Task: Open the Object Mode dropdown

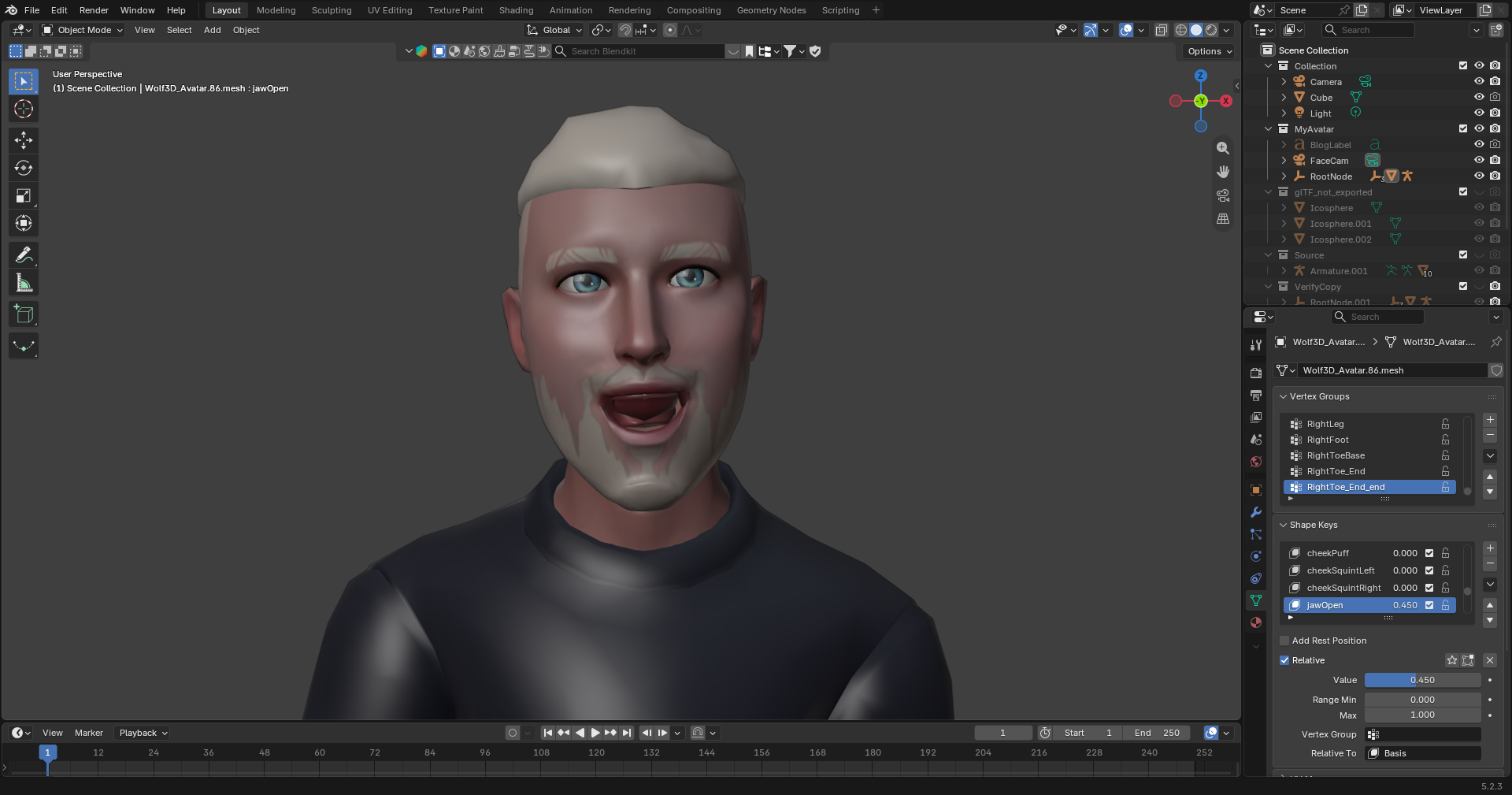Action: point(83,30)
